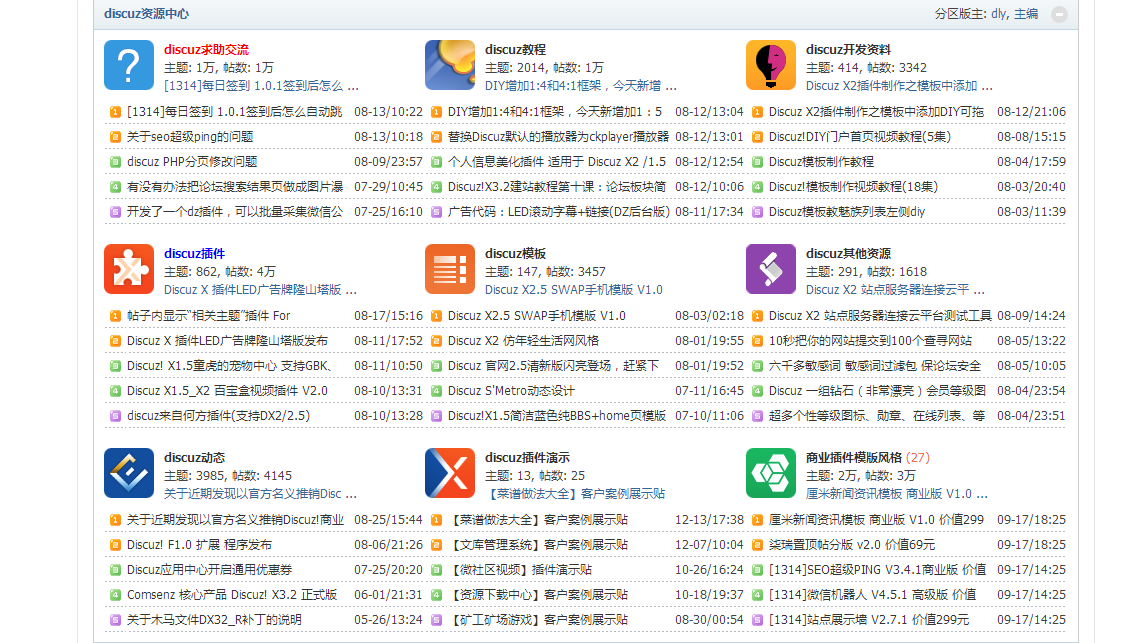The width and height of the screenshot is (1143, 643).
Task: Open the discuz插件 forum title link
Action: (x=194, y=254)
